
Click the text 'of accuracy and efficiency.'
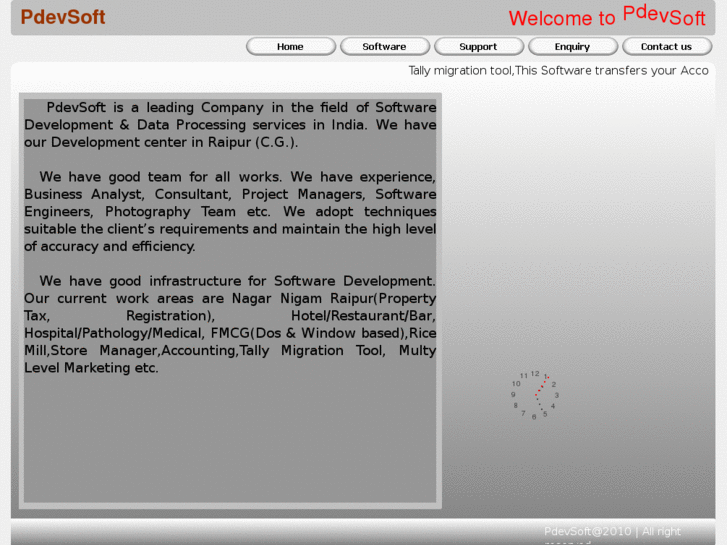point(110,246)
